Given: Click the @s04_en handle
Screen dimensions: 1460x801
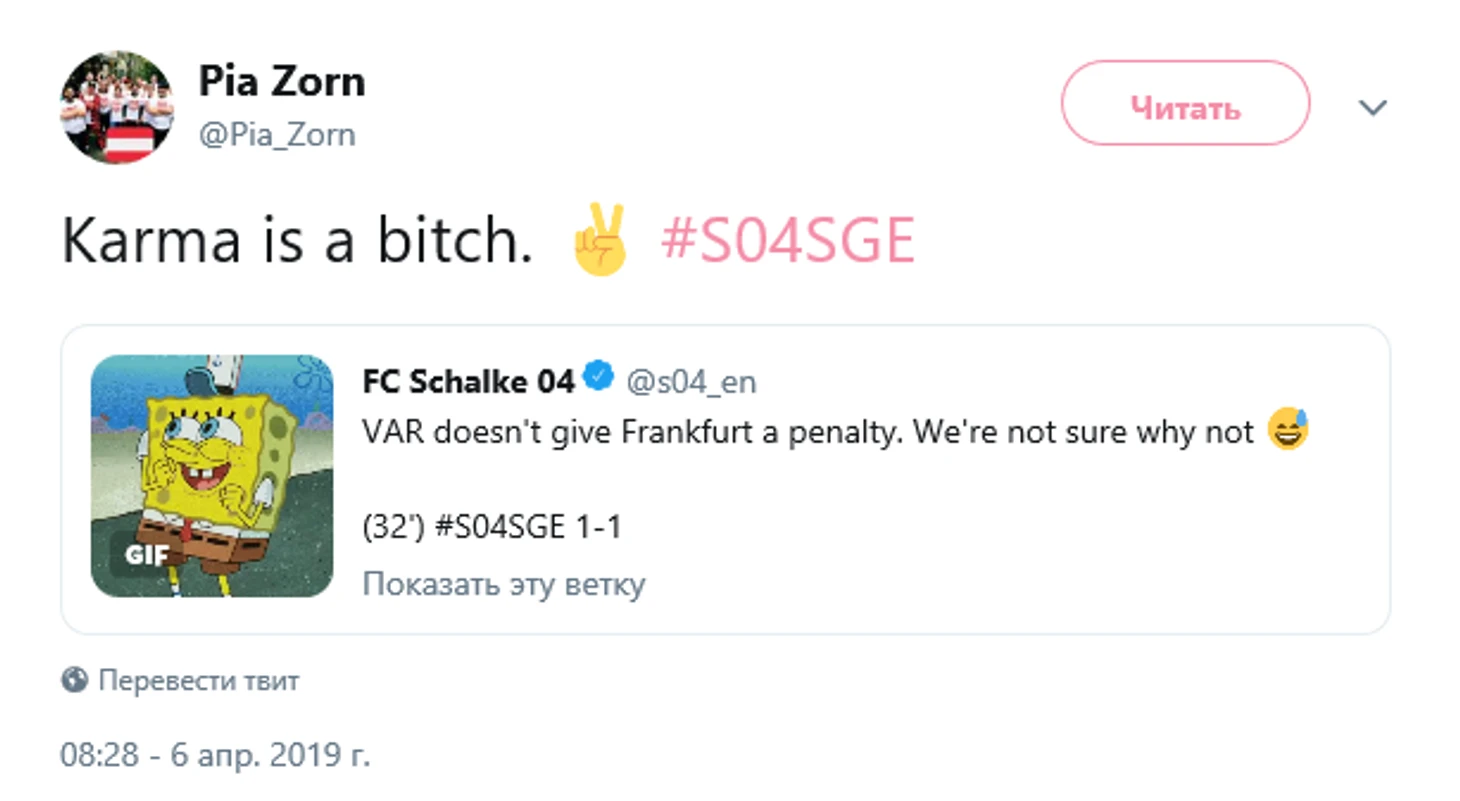Looking at the screenshot, I should click(691, 381).
